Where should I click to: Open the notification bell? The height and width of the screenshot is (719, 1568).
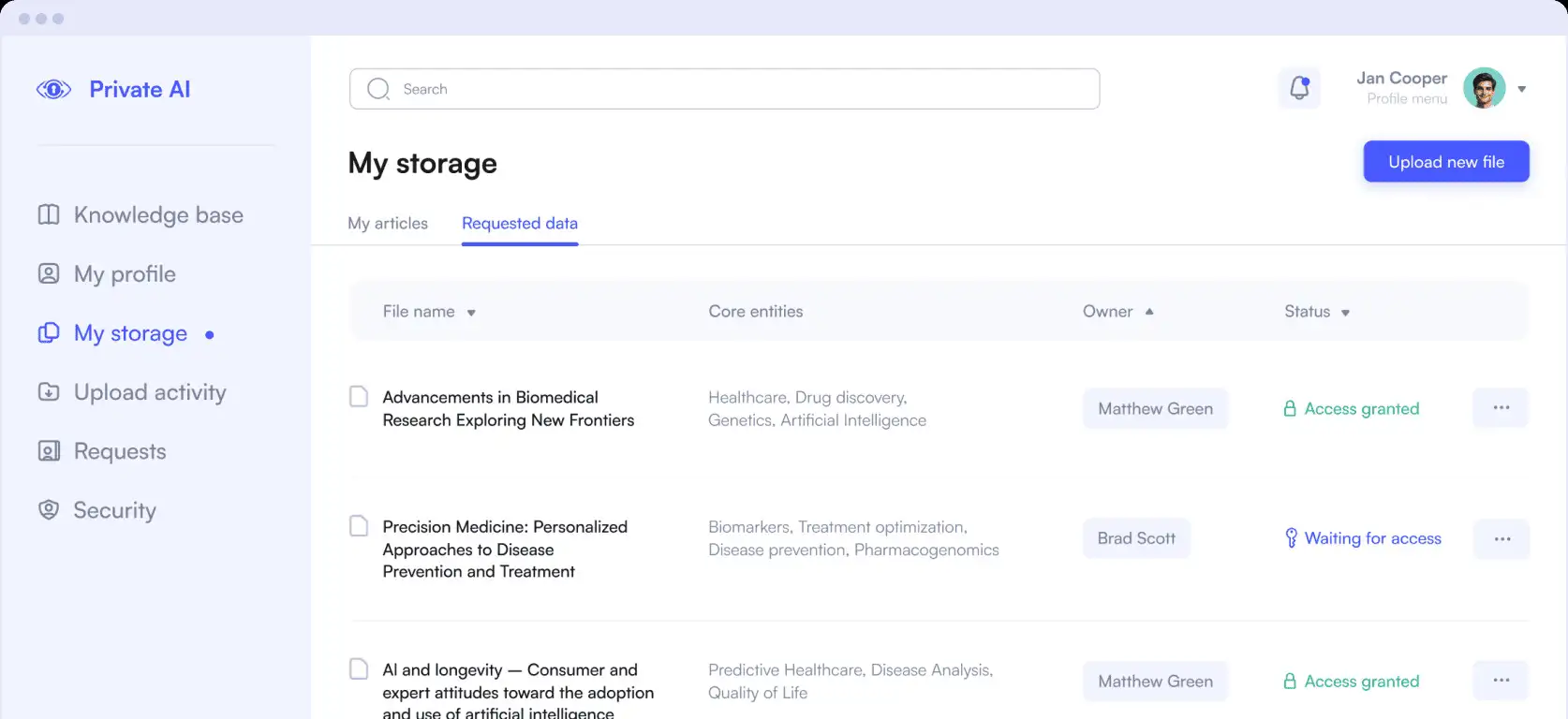pos(1299,88)
